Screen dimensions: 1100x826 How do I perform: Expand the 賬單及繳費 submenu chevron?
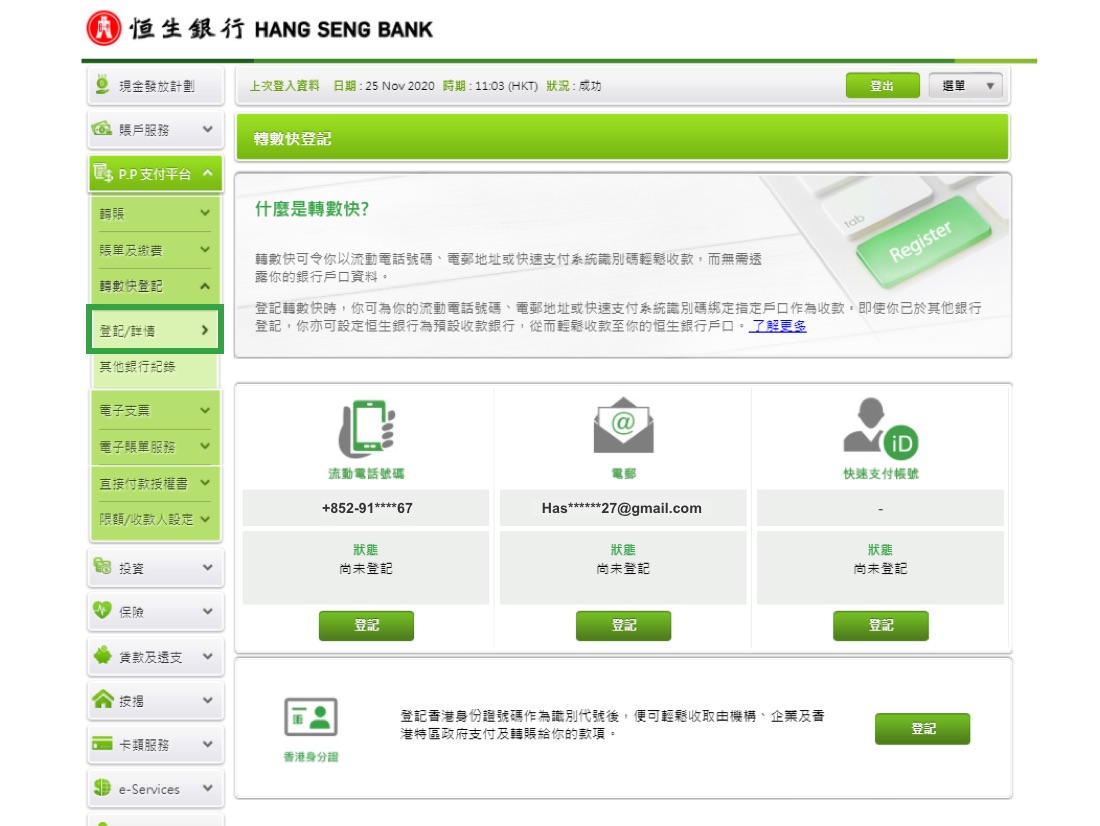tap(205, 249)
